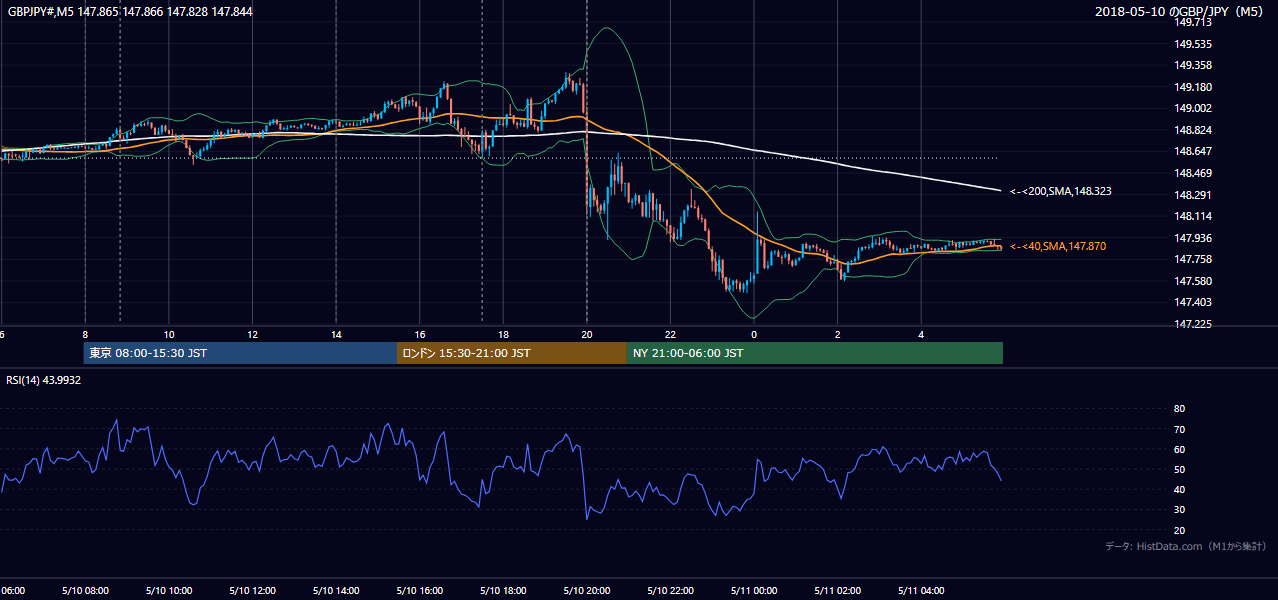Select the 40 SMA 147.870 label

pos(1058,246)
